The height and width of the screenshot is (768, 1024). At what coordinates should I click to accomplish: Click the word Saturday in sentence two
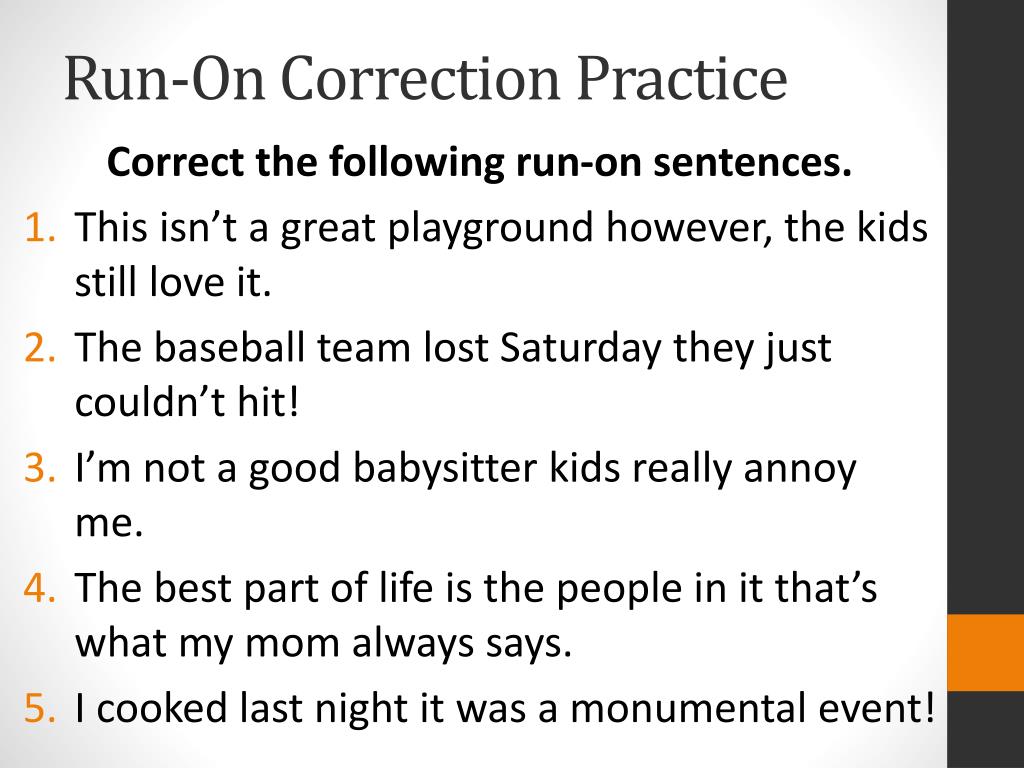(x=581, y=348)
